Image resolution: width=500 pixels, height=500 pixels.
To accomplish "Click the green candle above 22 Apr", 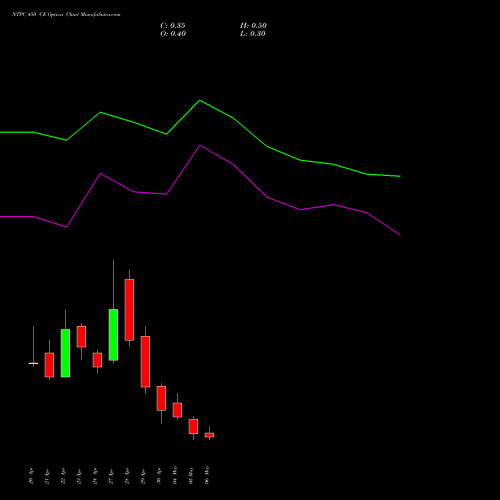I will (65, 353).
